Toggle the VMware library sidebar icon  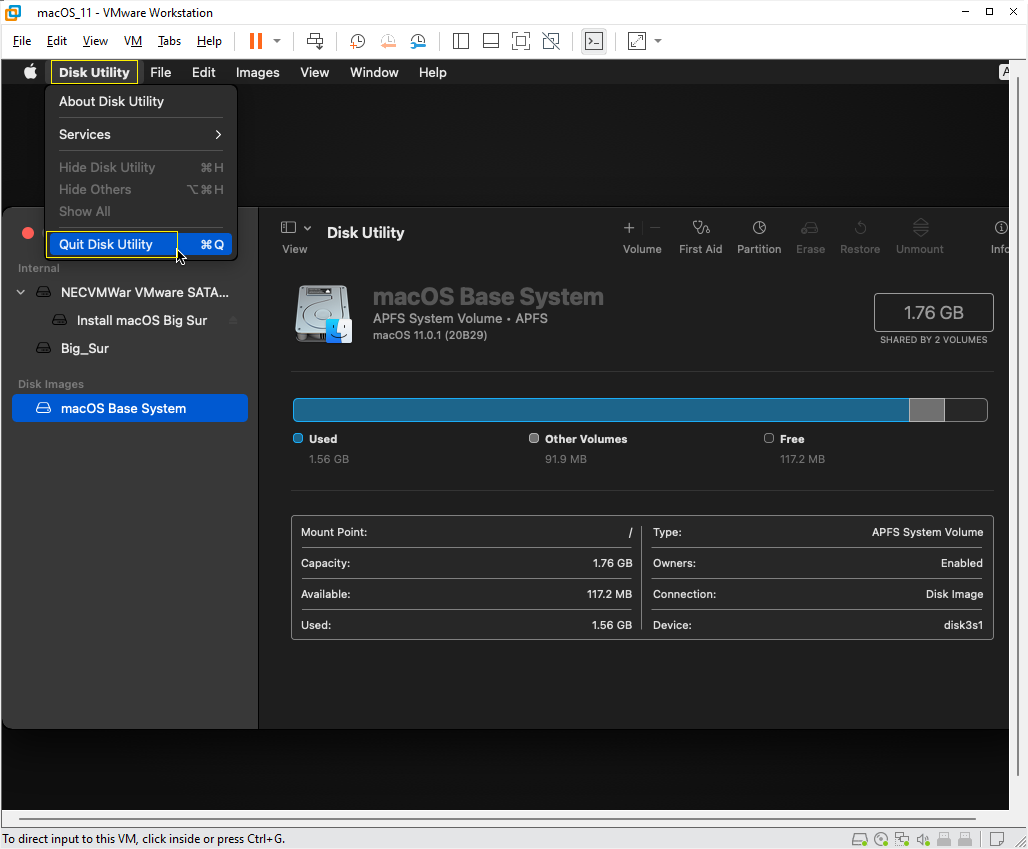[461, 41]
